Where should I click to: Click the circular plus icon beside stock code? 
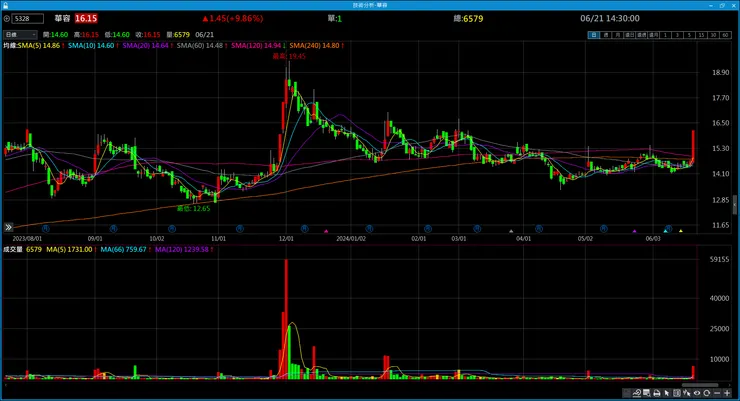click(x=7, y=18)
